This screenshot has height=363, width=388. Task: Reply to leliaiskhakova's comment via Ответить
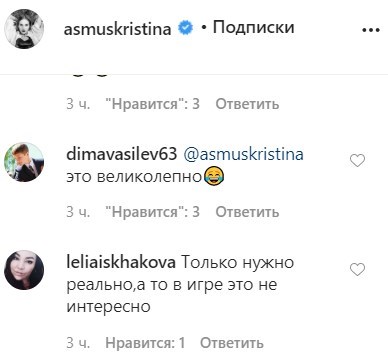[x=232, y=343]
